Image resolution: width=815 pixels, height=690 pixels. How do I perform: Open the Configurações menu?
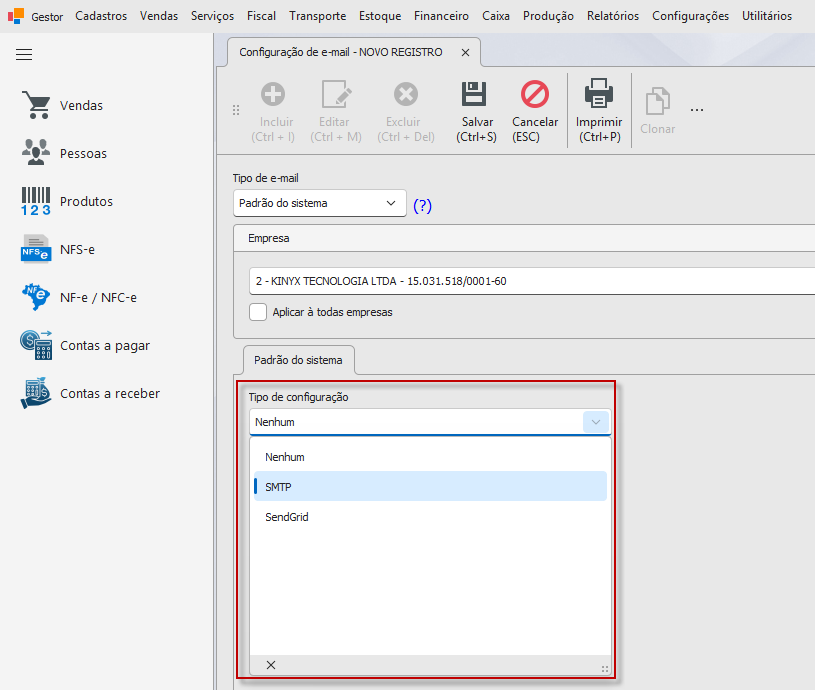tap(690, 16)
